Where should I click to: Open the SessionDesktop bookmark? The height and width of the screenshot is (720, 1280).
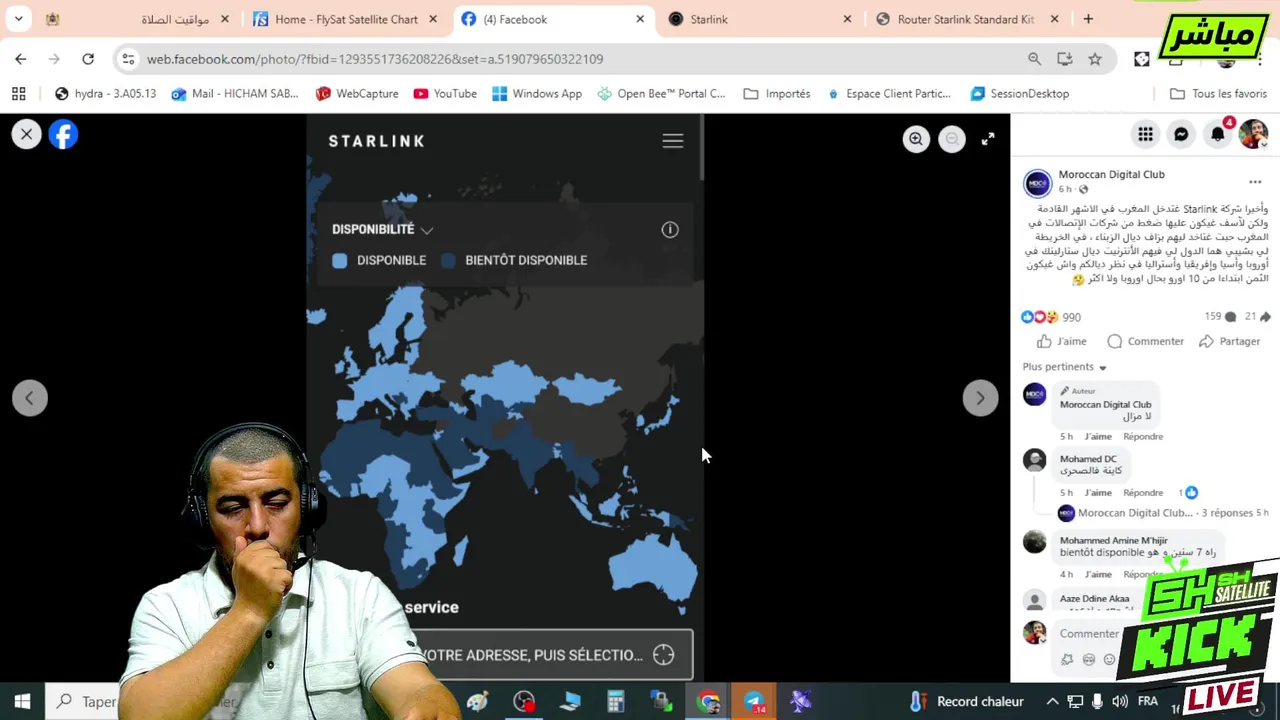(1019, 94)
